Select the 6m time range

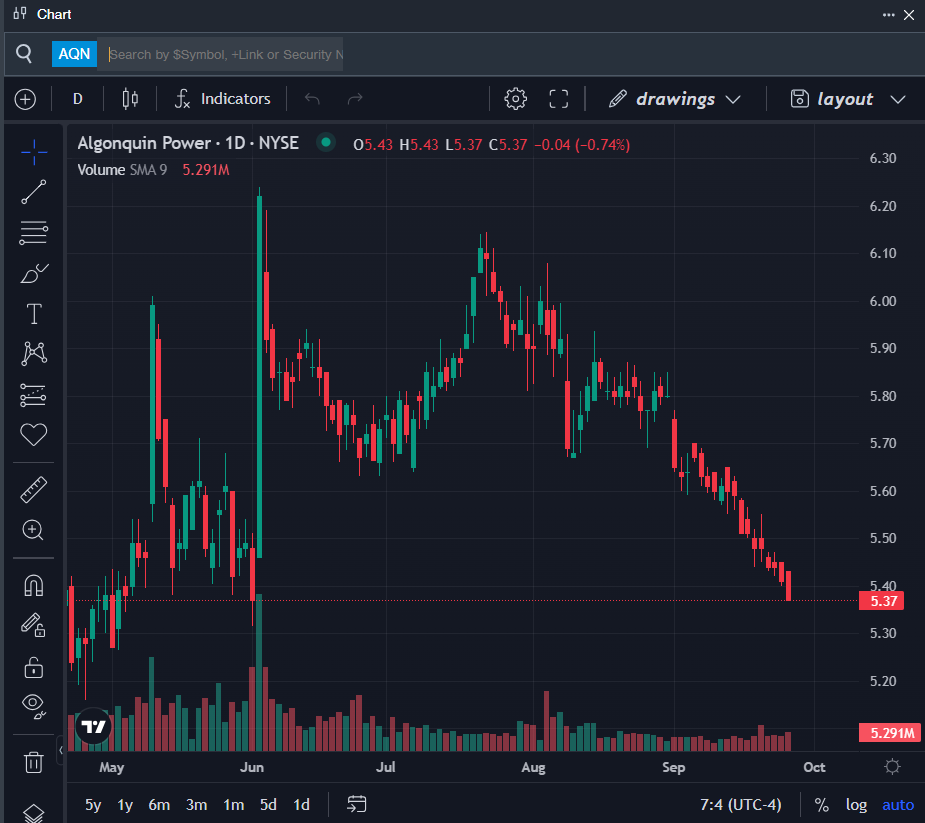[159, 805]
